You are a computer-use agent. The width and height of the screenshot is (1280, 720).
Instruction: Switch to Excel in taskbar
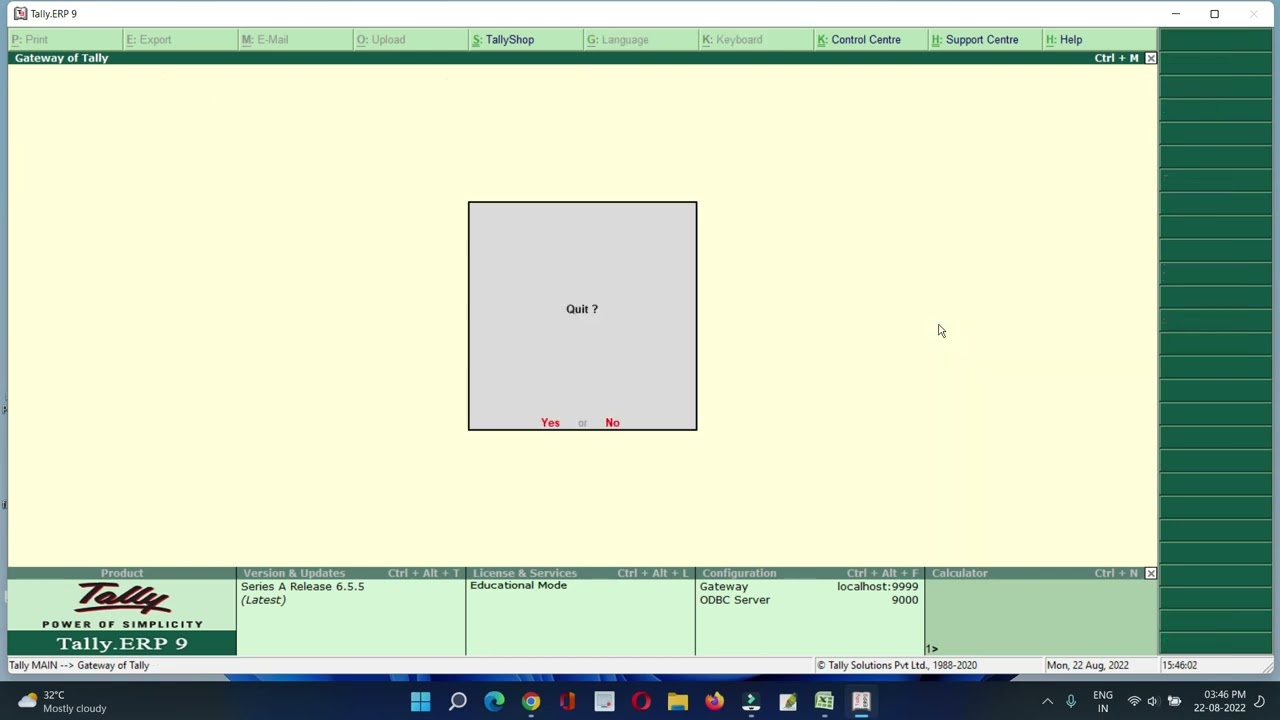coord(824,702)
